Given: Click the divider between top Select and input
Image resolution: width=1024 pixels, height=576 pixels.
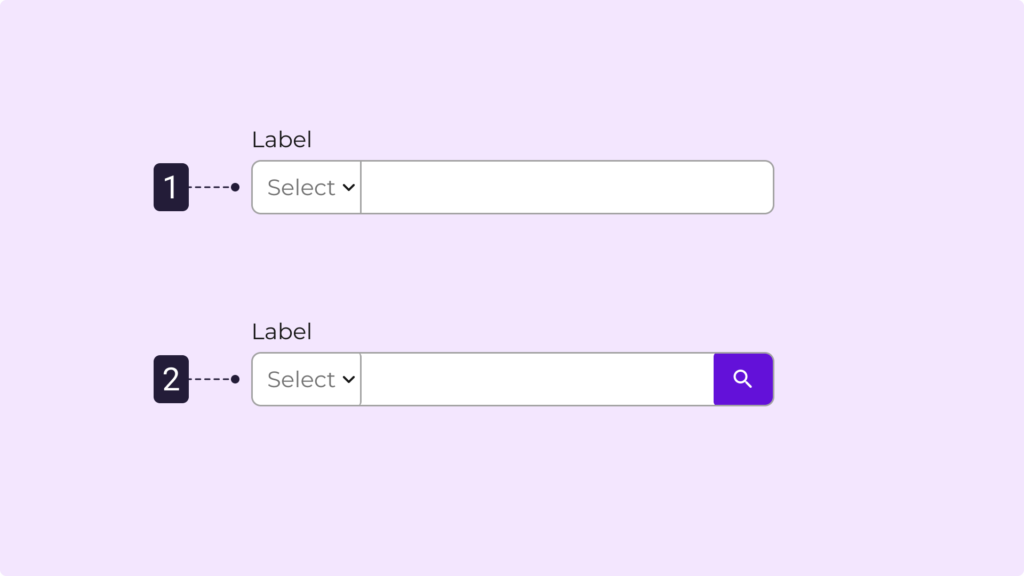Looking at the screenshot, I should tap(361, 187).
